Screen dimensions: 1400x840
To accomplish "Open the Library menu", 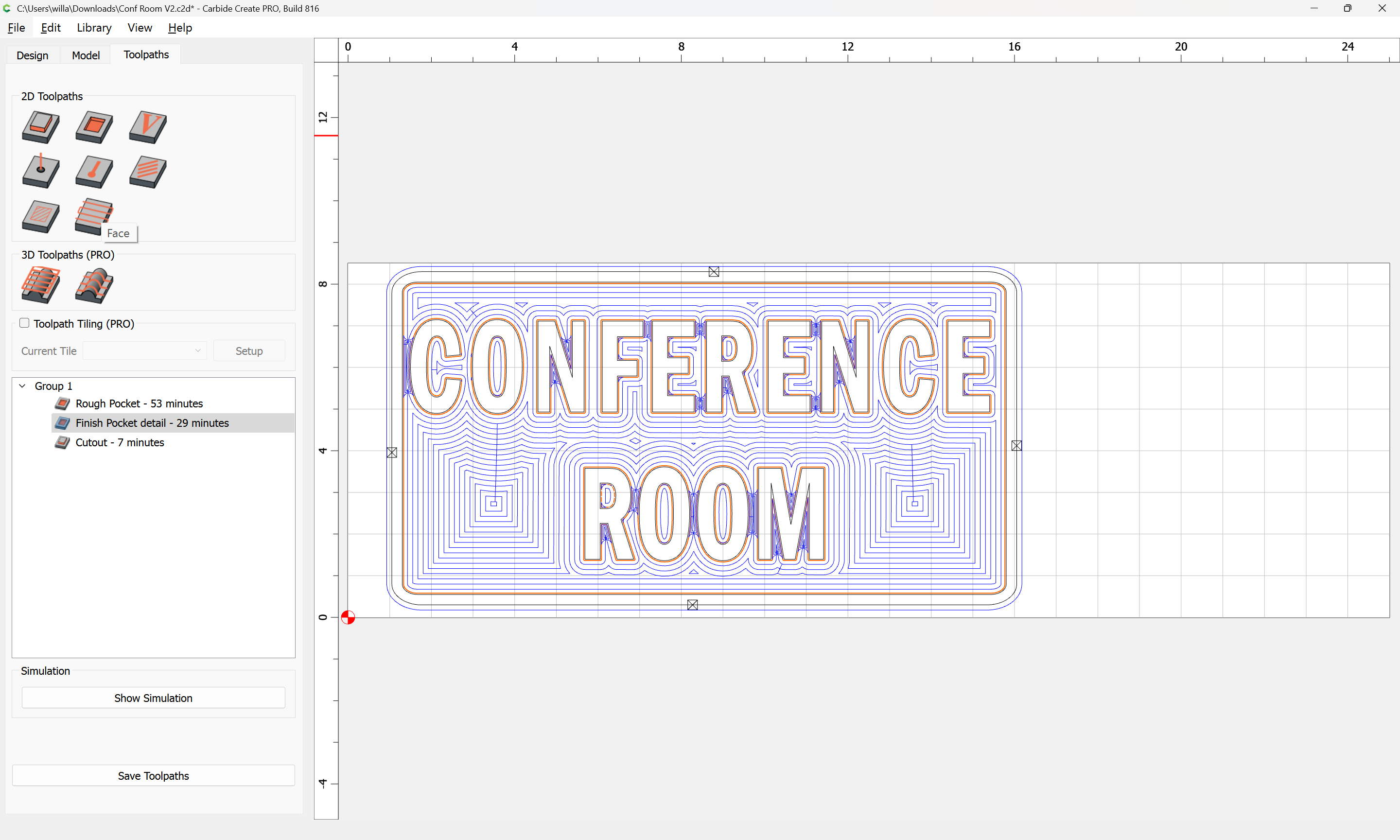I will coord(94,28).
